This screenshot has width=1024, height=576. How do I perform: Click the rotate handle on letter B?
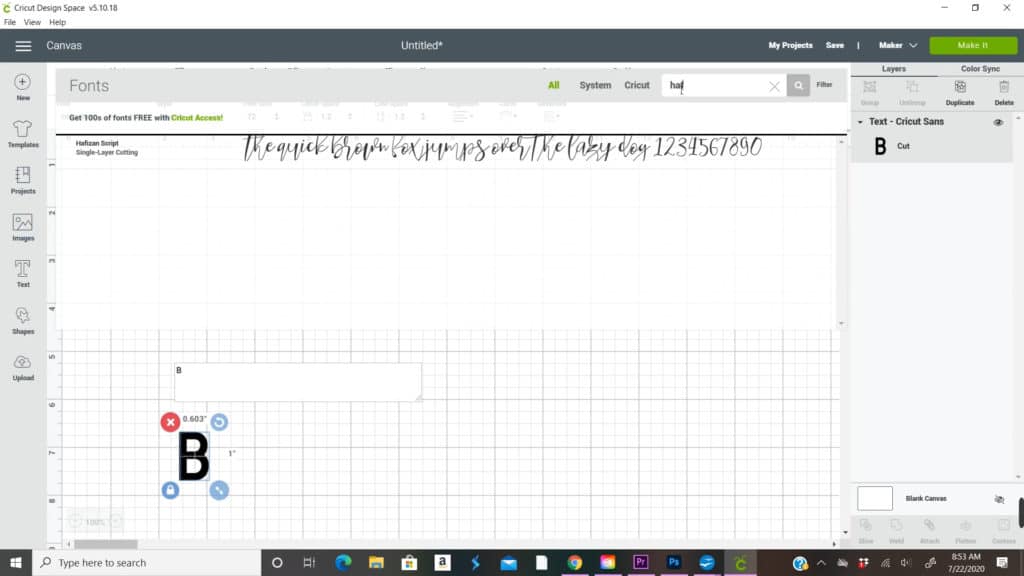219,422
